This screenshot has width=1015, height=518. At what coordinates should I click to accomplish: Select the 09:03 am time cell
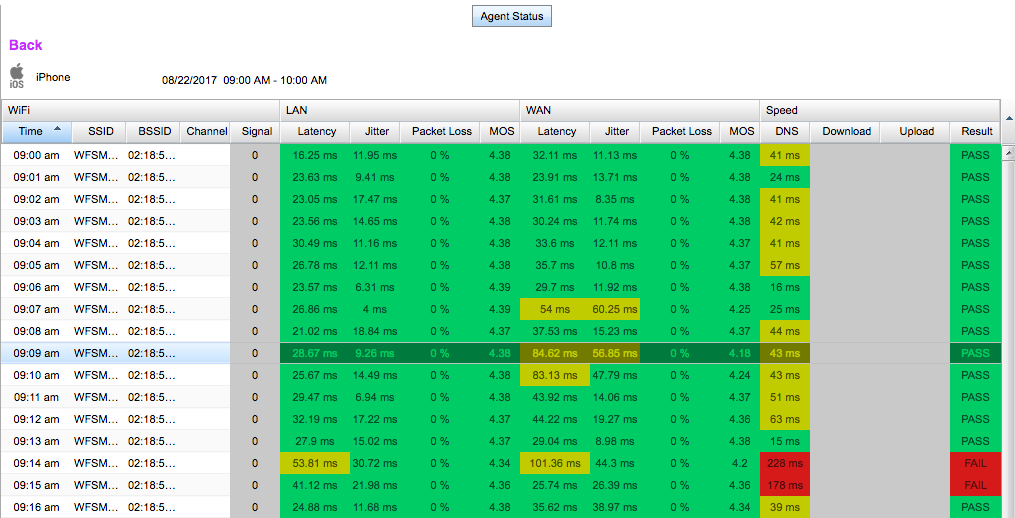tap(36, 221)
